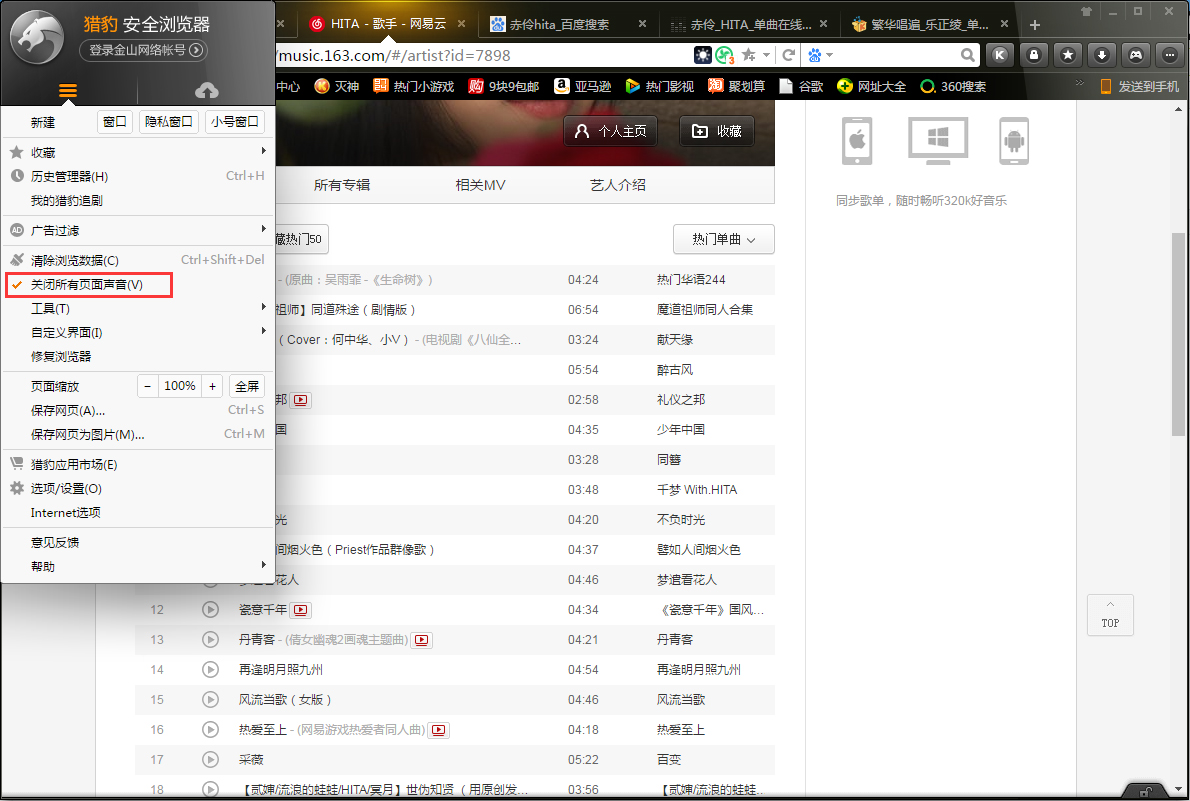The height and width of the screenshot is (801, 1190).
Task: Open the download manager arrow icon
Action: (x=1101, y=55)
